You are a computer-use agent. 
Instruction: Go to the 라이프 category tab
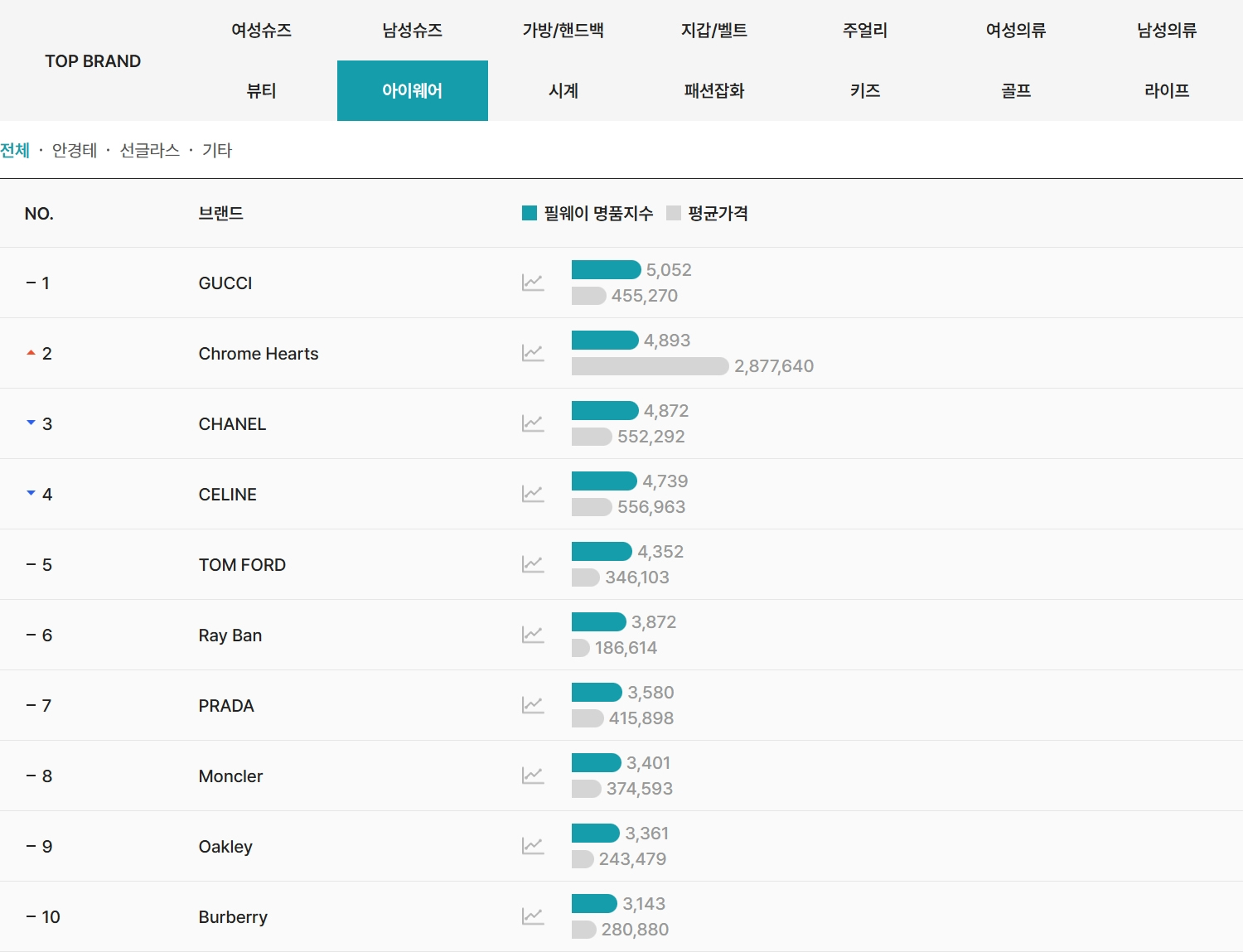(x=1167, y=90)
